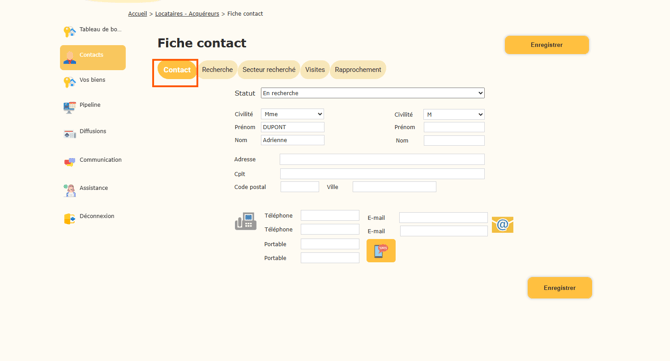Click the Fiche contact breadcrumb text

(245, 14)
